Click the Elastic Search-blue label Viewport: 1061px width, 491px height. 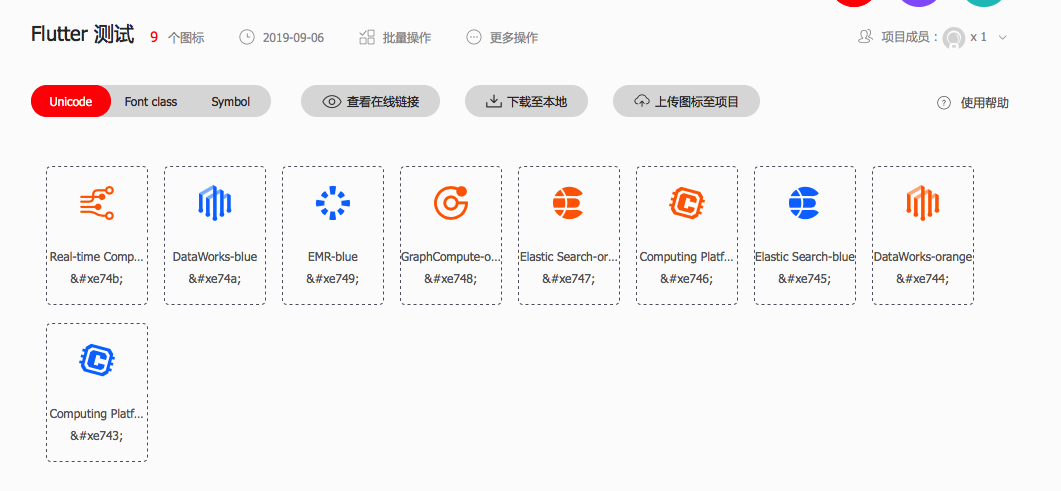coord(805,257)
